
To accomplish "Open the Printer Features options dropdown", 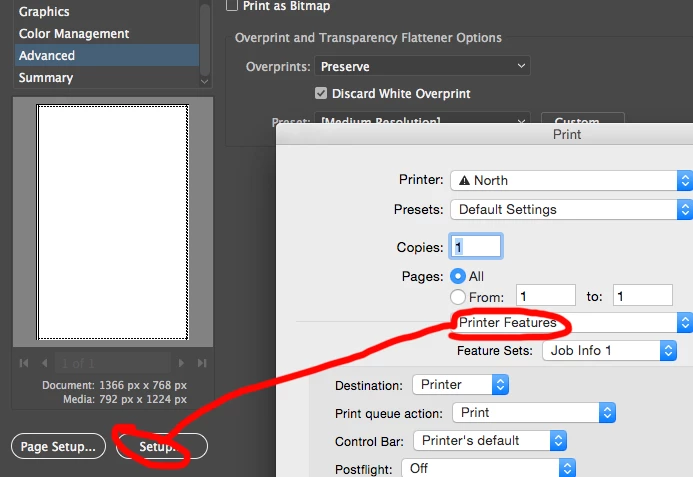I will click(571, 323).
